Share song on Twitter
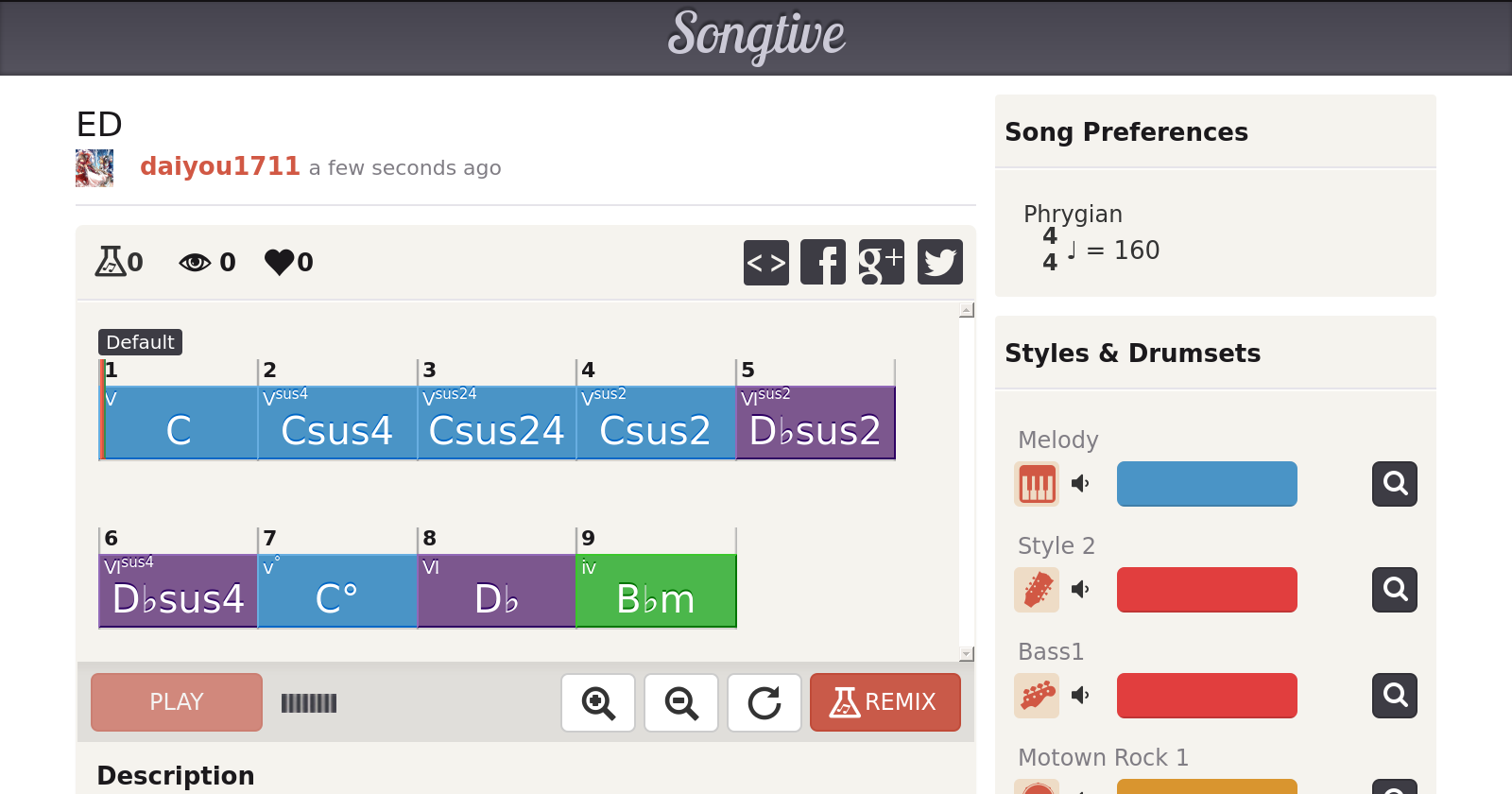This screenshot has height=794, width=1512. (x=939, y=262)
